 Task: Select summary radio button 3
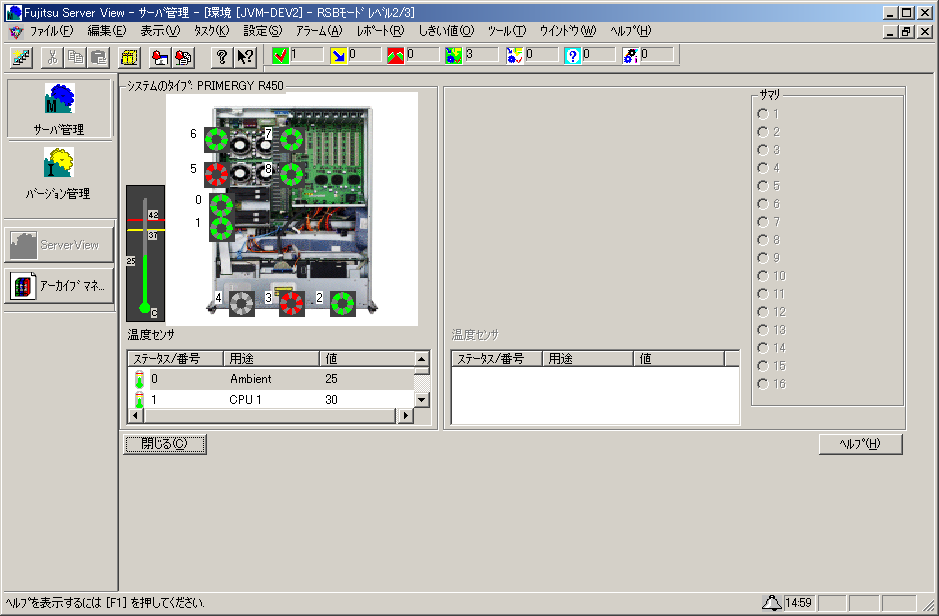click(763, 150)
